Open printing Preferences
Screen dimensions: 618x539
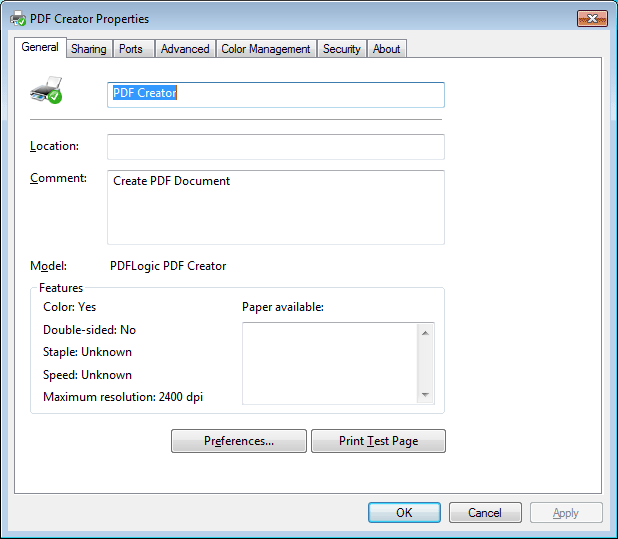coord(239,441)
